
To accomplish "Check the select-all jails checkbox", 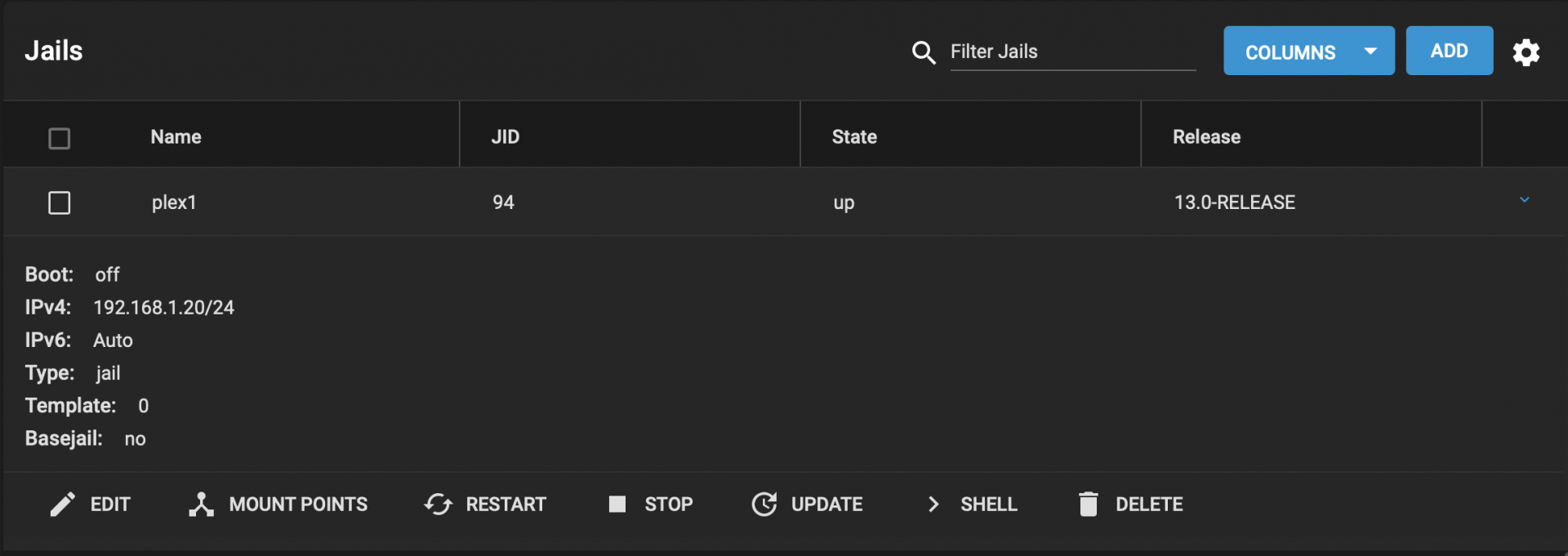I will pyautogui.click(x=60, y=138).
